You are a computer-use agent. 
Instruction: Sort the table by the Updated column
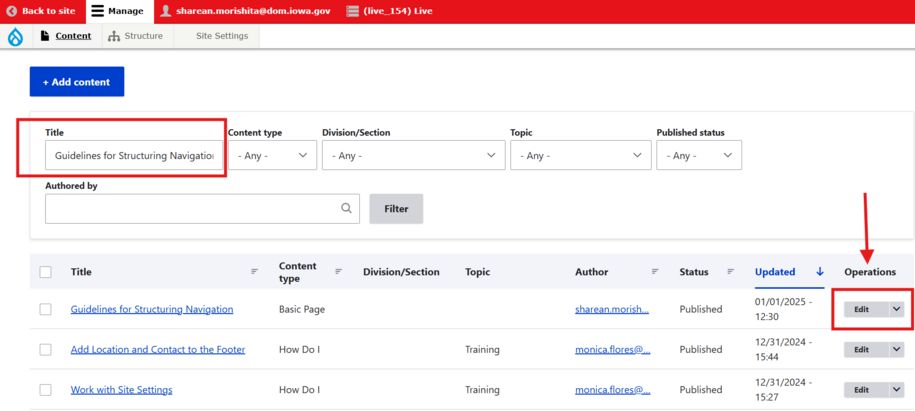[x=775, y=272]
